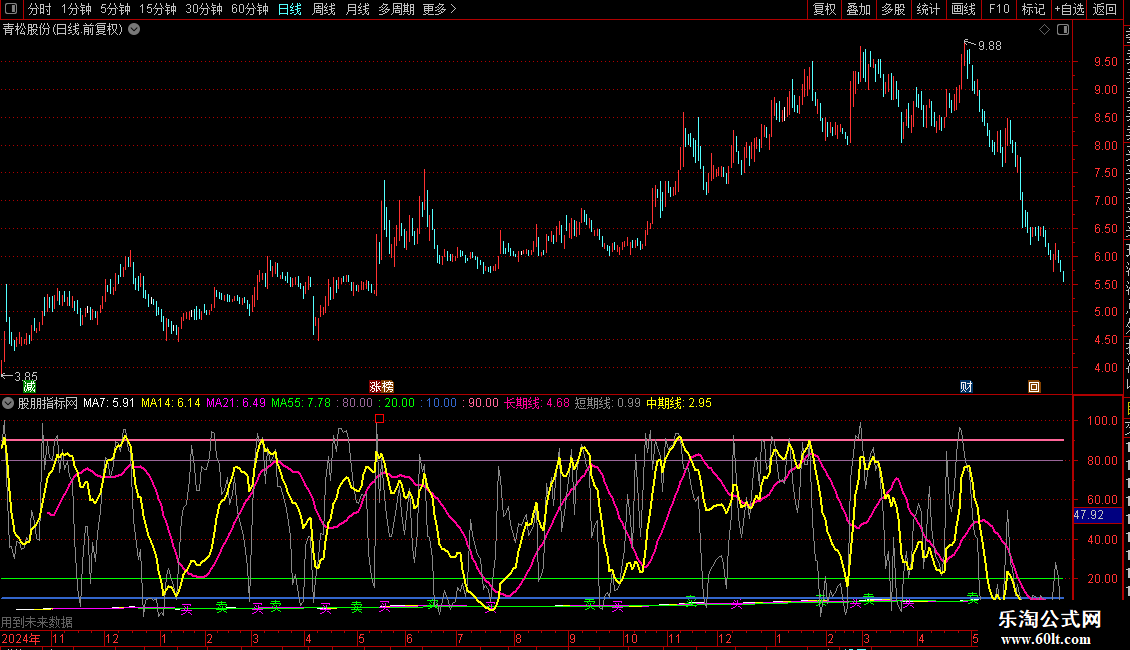
Task: Click the green MA55: 7.78 value
Action: (x=301, y=403)
